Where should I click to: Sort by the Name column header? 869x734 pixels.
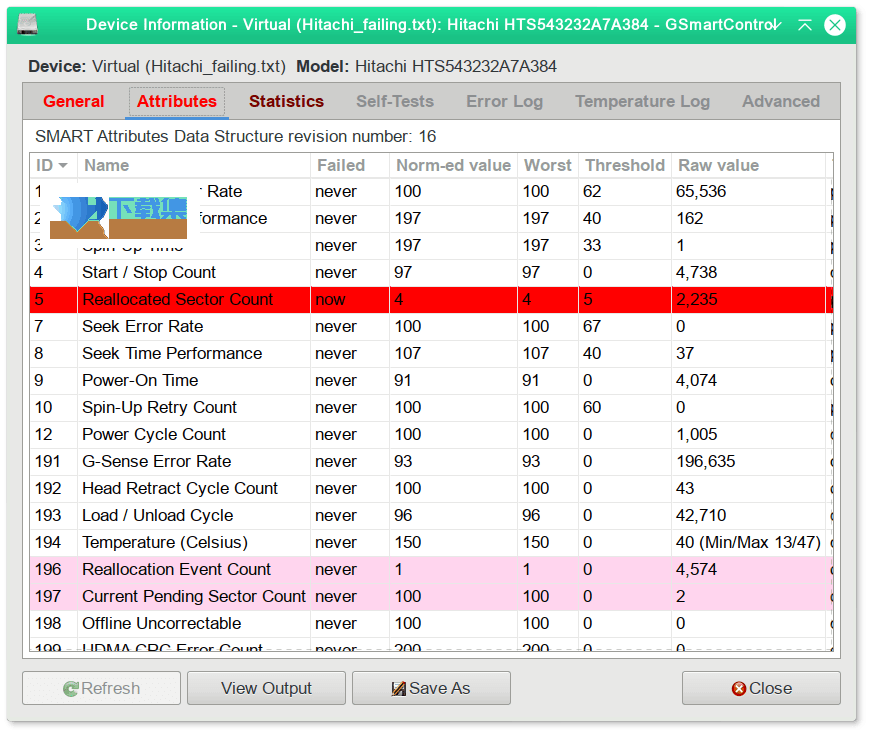[194, 166]
